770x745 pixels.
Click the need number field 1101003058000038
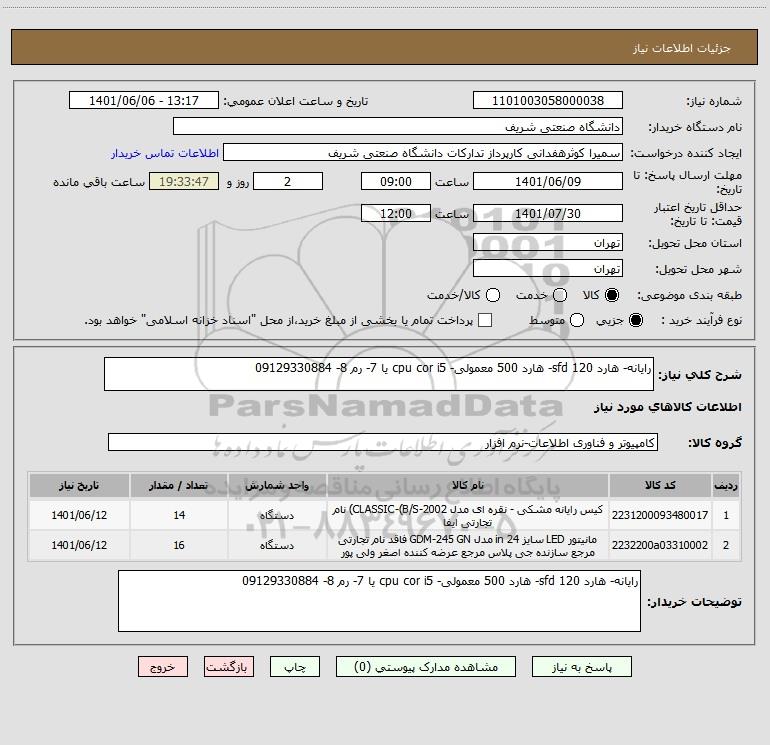(548, 100)
